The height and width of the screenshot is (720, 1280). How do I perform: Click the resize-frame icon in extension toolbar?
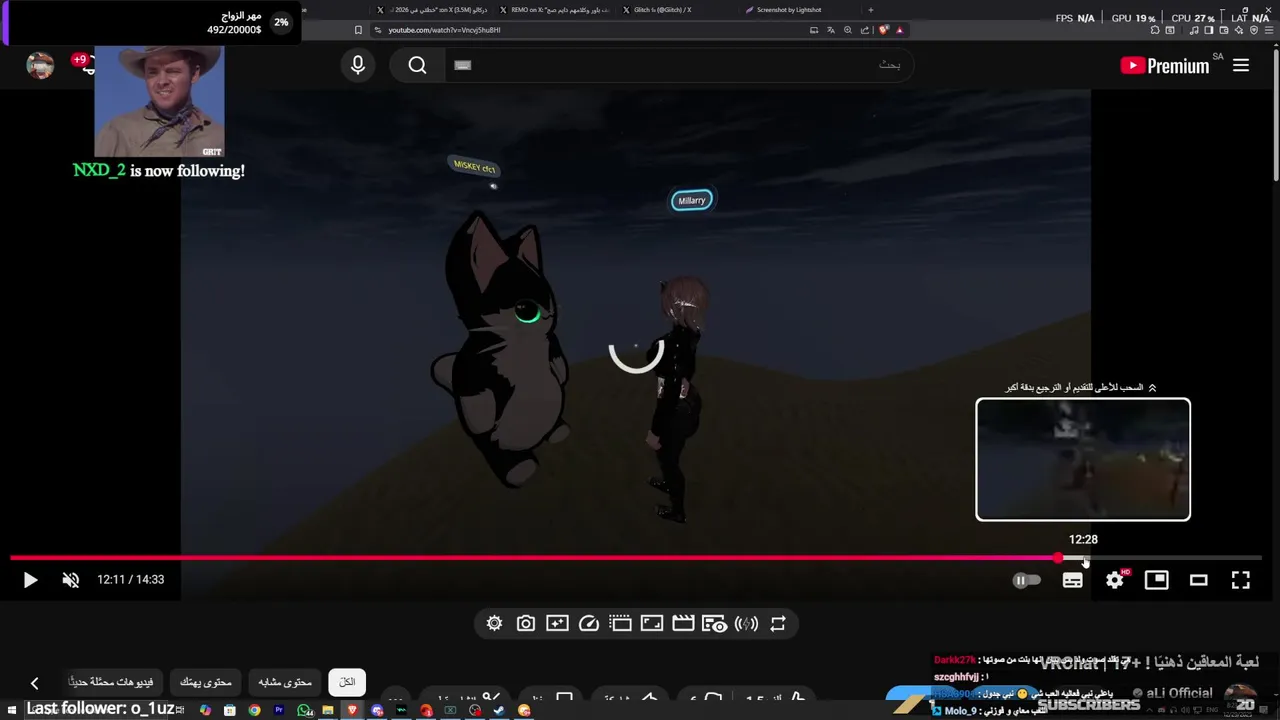click(x=652, y=623)
